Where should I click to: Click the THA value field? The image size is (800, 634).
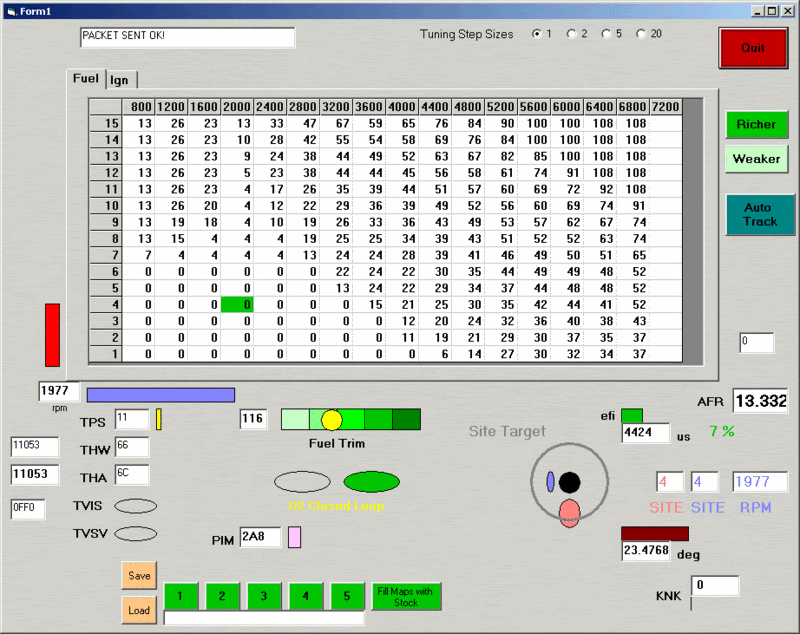point(132,474)
